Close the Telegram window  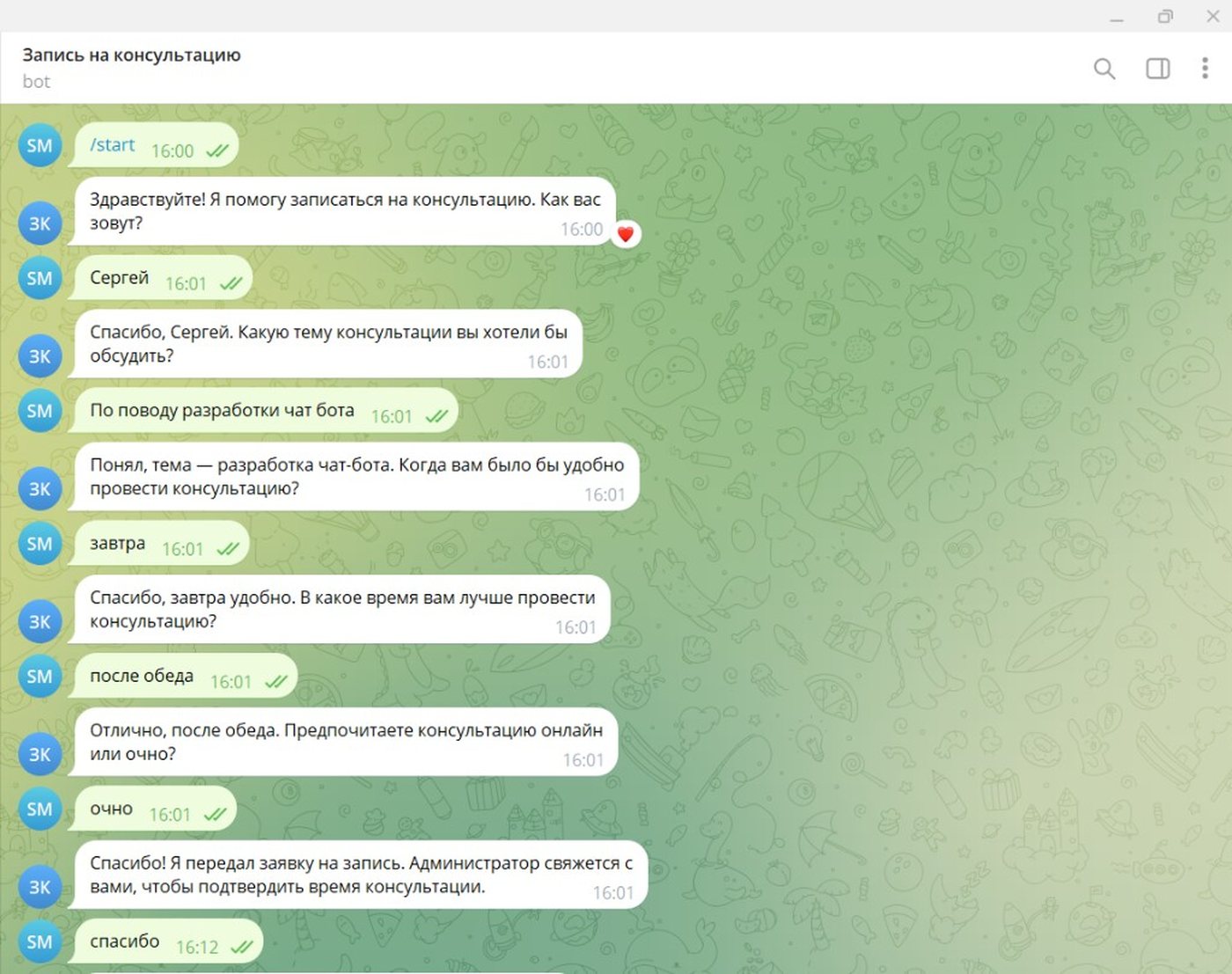click(x=1213, y=17)
